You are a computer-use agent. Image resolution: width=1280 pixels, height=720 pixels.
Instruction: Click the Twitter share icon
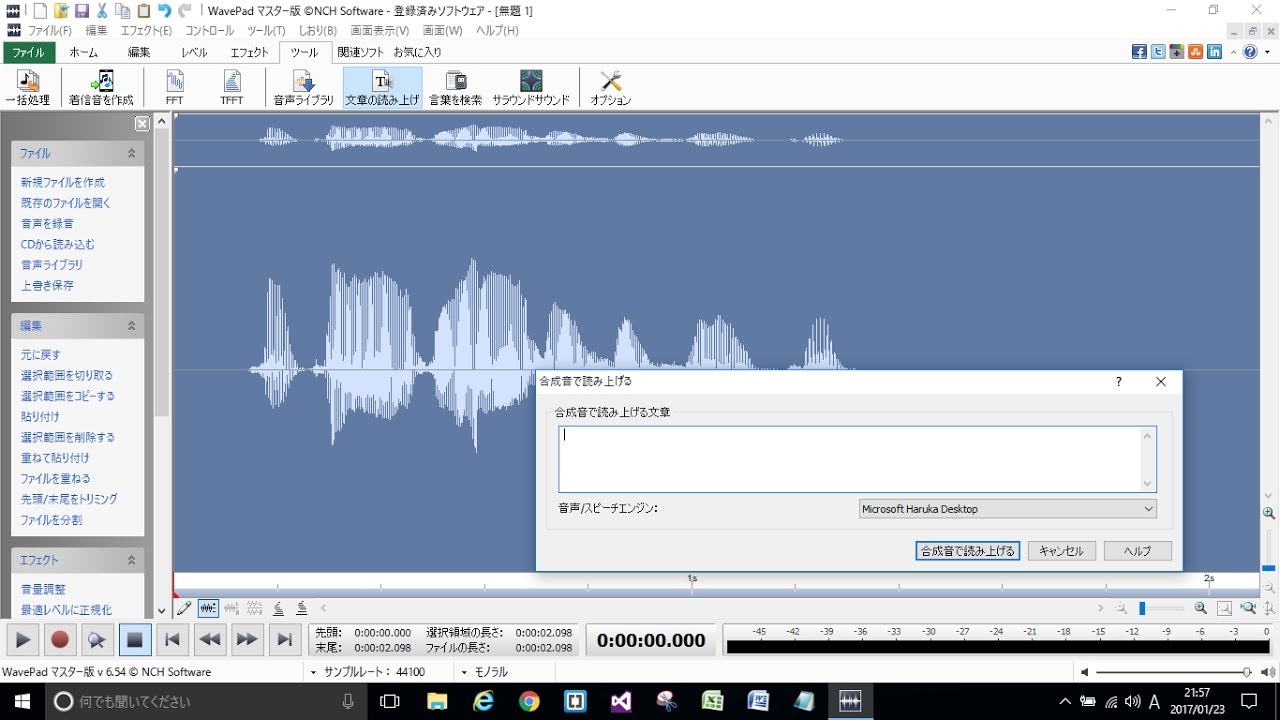(1158, 52)
